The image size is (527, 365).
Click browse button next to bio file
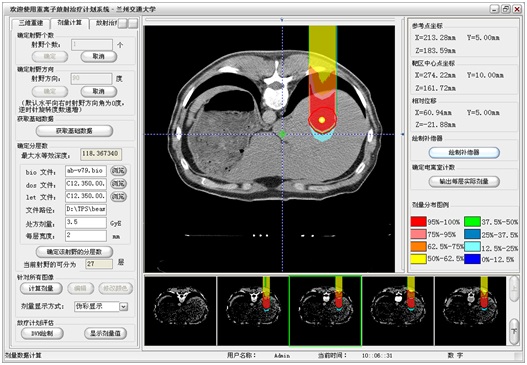(x=118, y=171)
